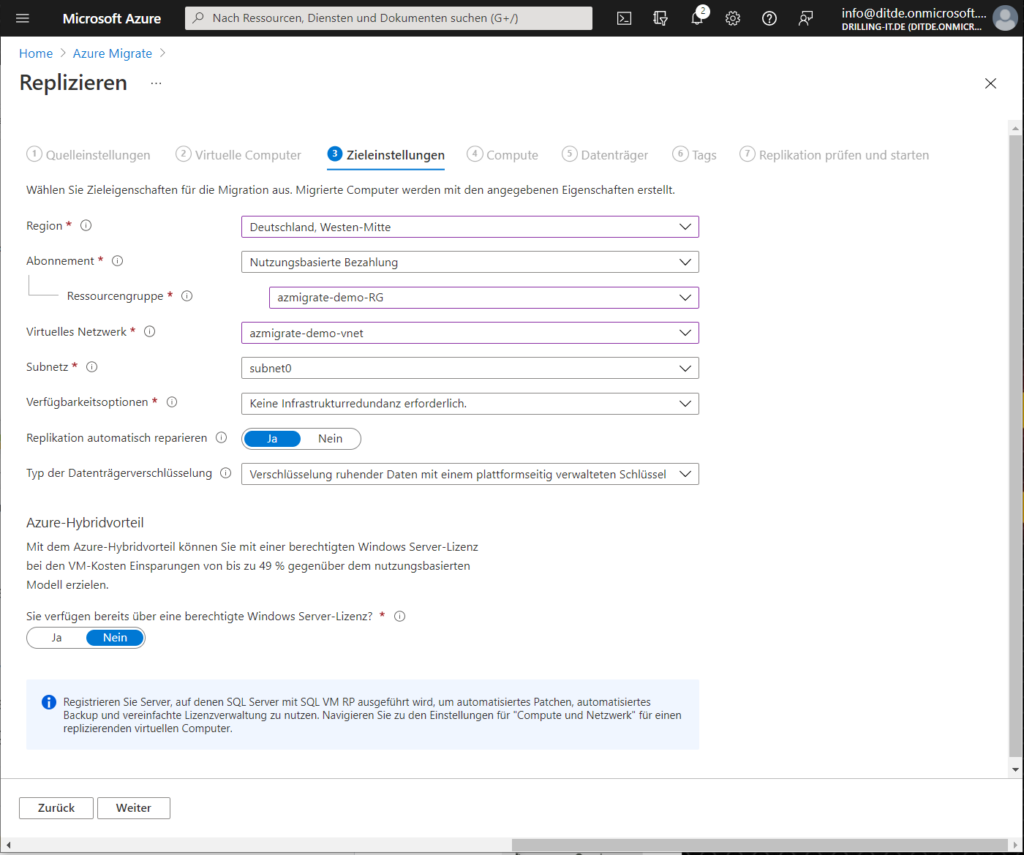This screenshot has height=855, width=1024.
Task: Show info tooltip for Ressourcengruppe
Action: pos(187,296)
